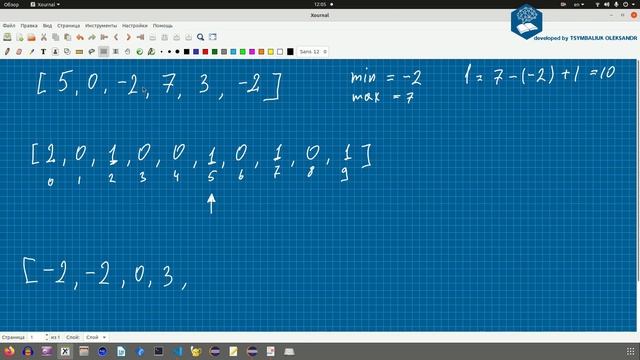640x360 pixels.
Task: Open the Файл menu
Action: coord(9,26)
